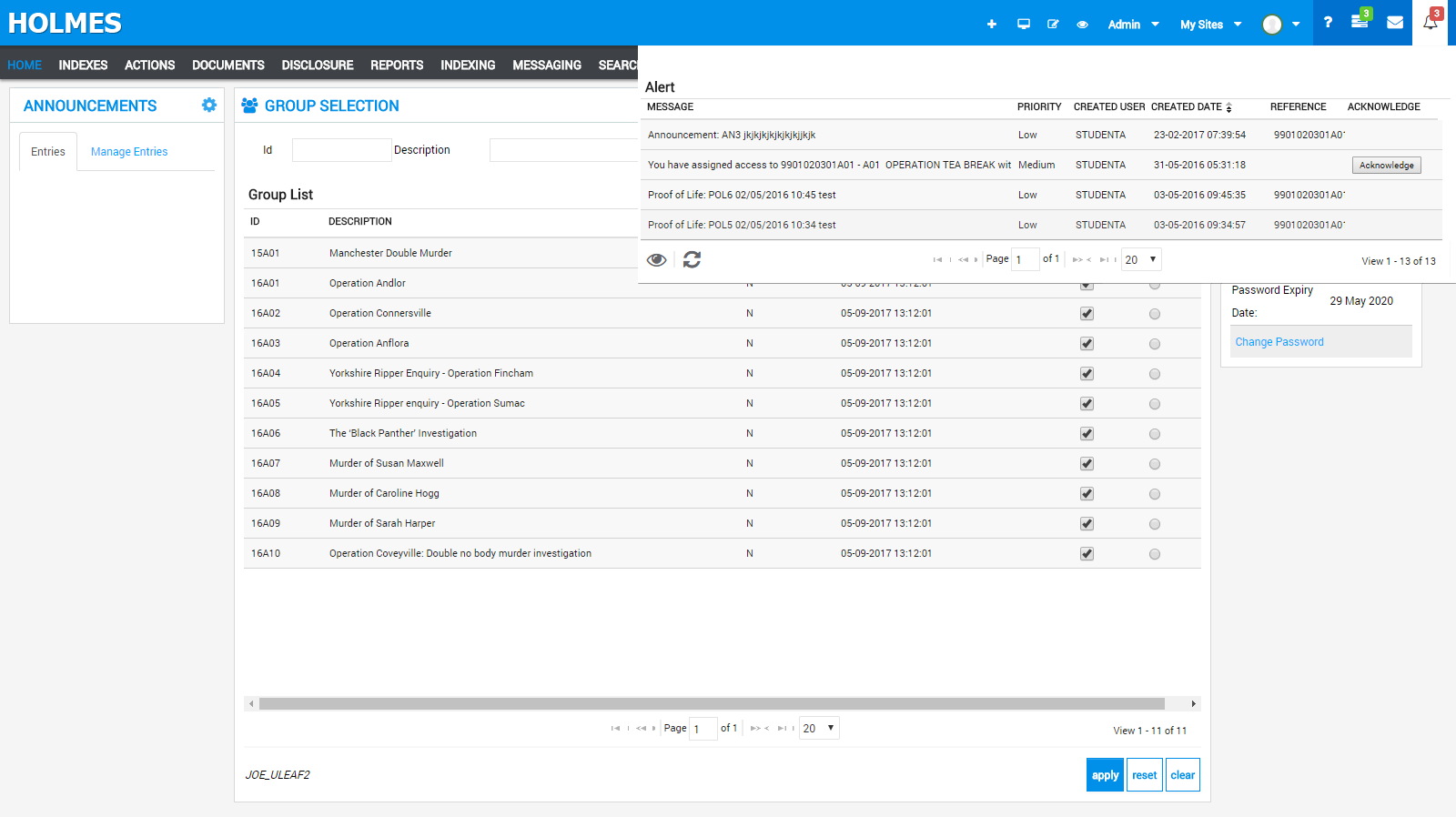The width and height of the screenshot is (1456, 817).
Task: Select the Manchester Double Murder row
Action: 441,253
